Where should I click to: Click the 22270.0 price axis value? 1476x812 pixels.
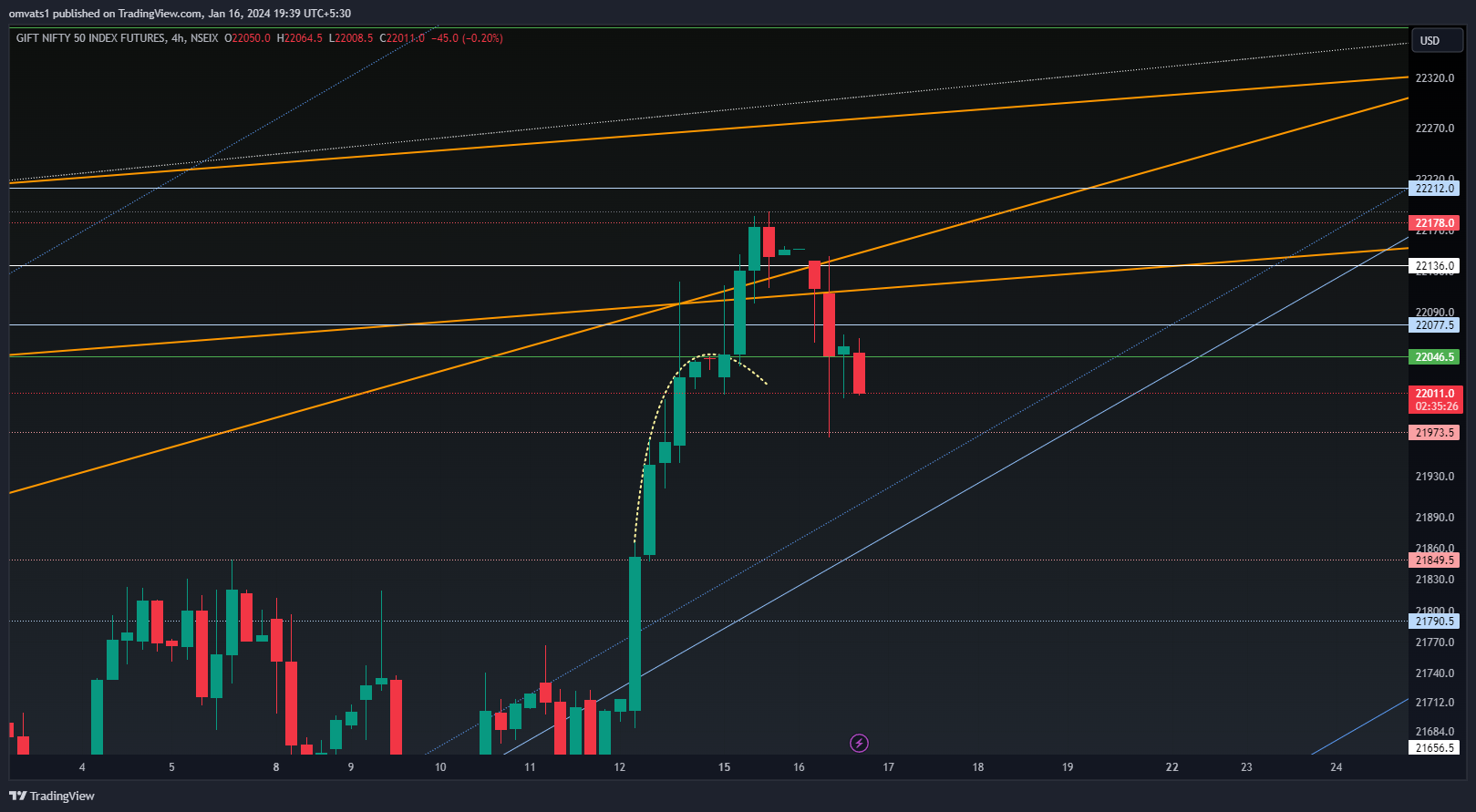pos(1434,128)
